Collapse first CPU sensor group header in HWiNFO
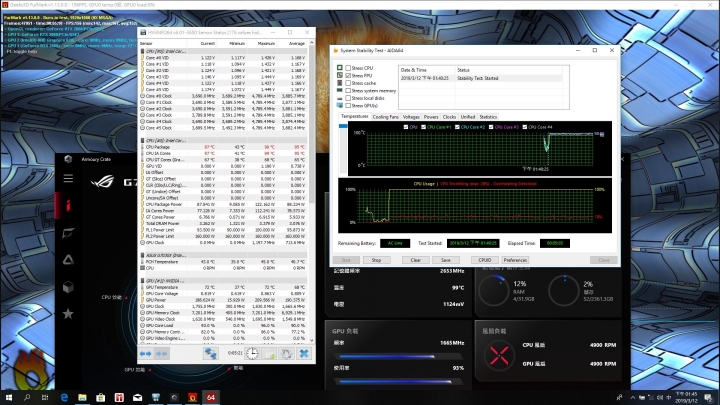 (224, 51)
